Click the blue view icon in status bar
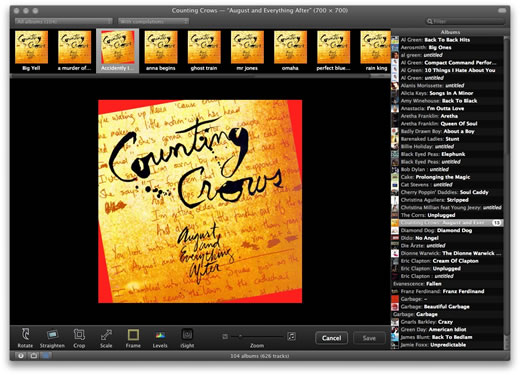Viewport: 520px width, 375px height. click(46, 356)
